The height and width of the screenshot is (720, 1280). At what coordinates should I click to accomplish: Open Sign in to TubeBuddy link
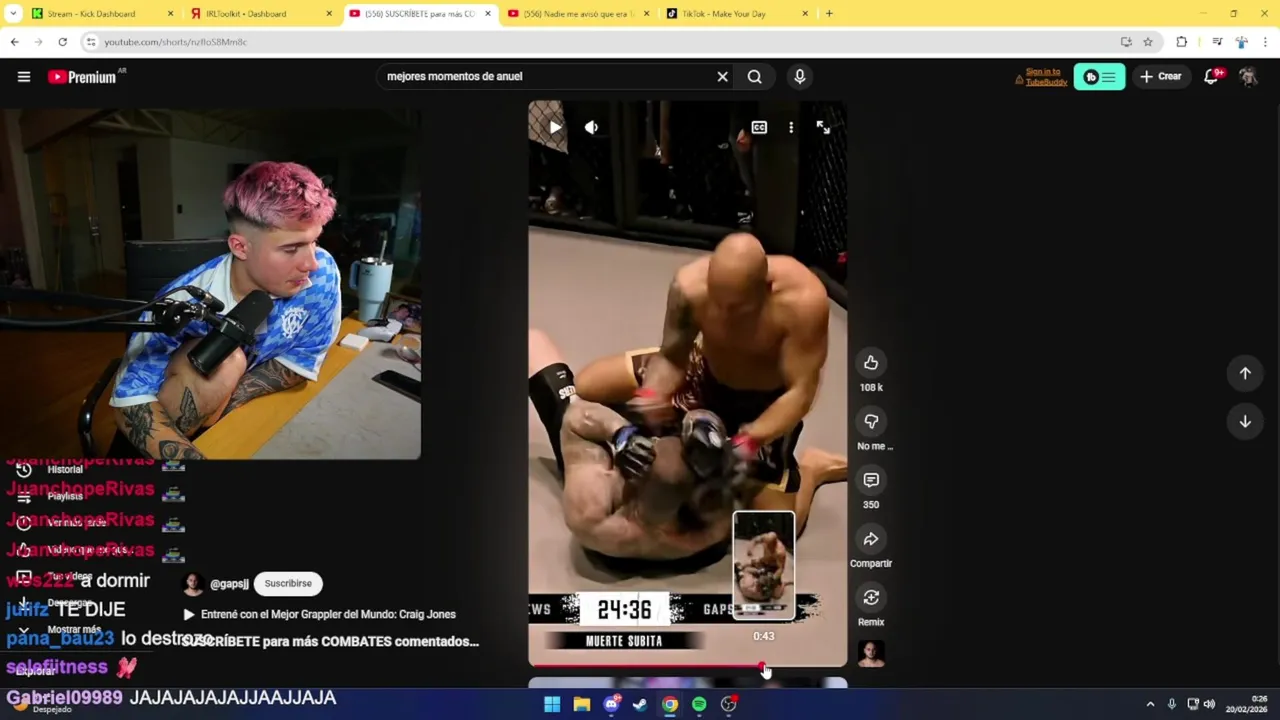pyautogui.click(x=1046, y=77)
